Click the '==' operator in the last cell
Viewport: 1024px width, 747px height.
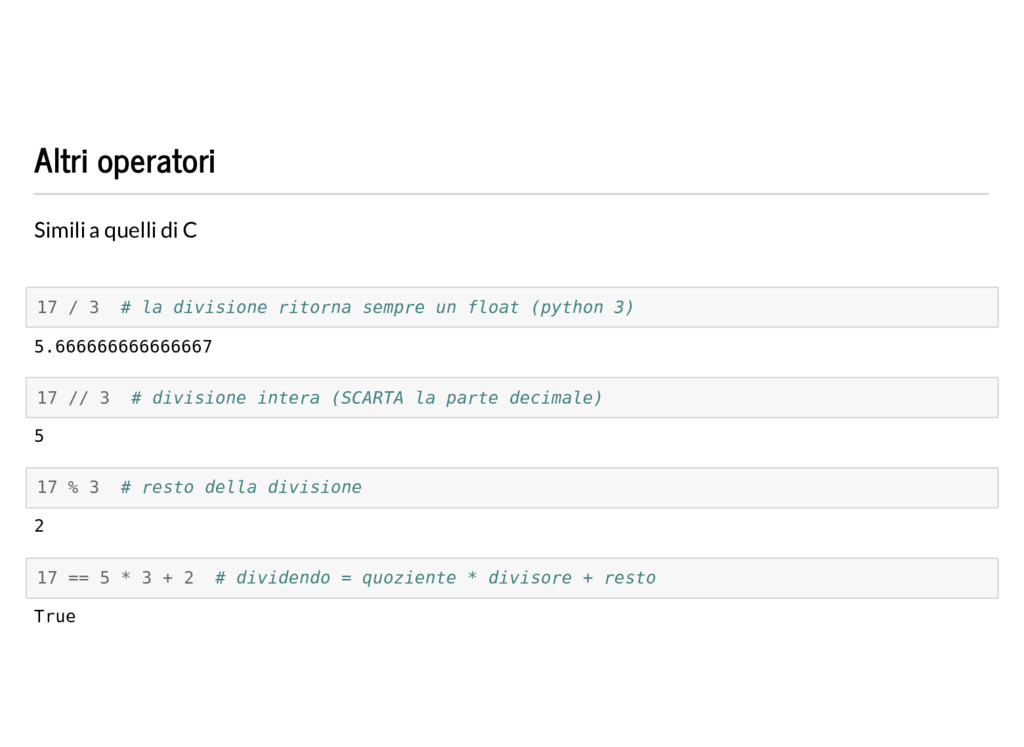coord(78,578)
